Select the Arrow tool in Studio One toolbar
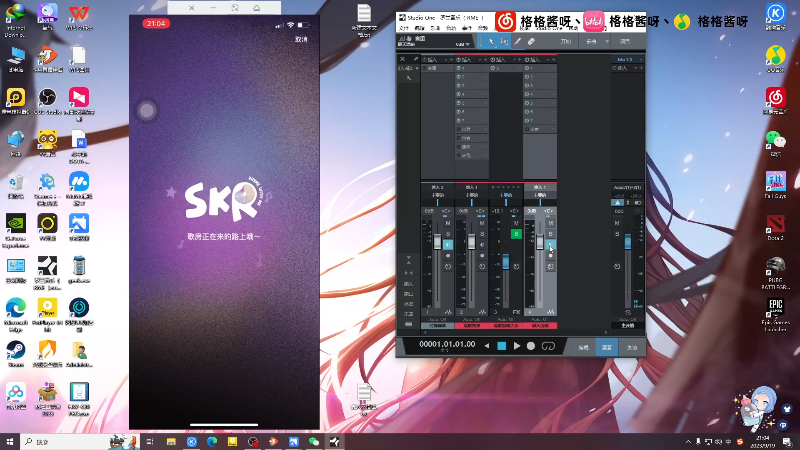Image resolution: width=800 pixels, height=450 pixels. click(x=491, y=41)
